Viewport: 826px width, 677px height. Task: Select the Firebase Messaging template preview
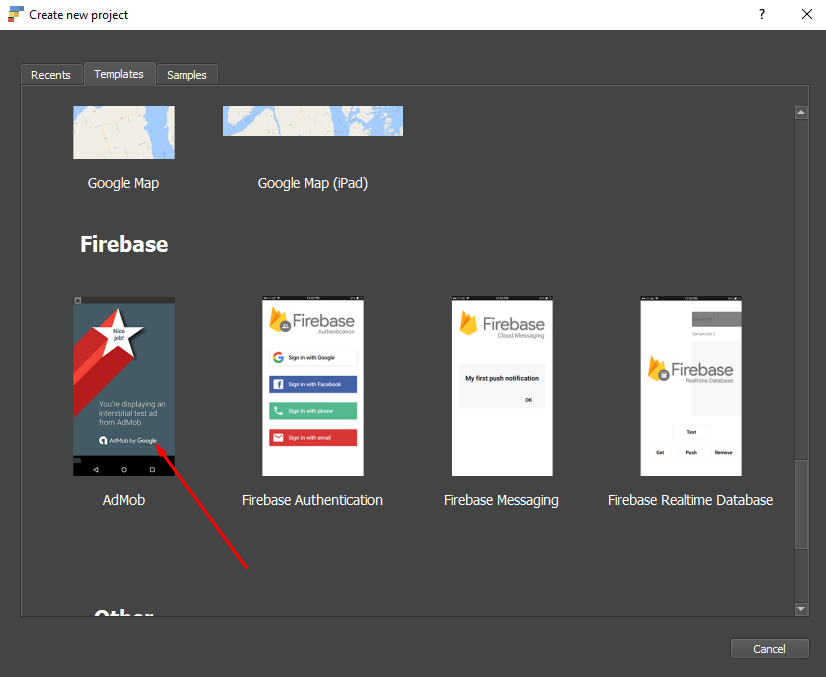coord(502,386)
